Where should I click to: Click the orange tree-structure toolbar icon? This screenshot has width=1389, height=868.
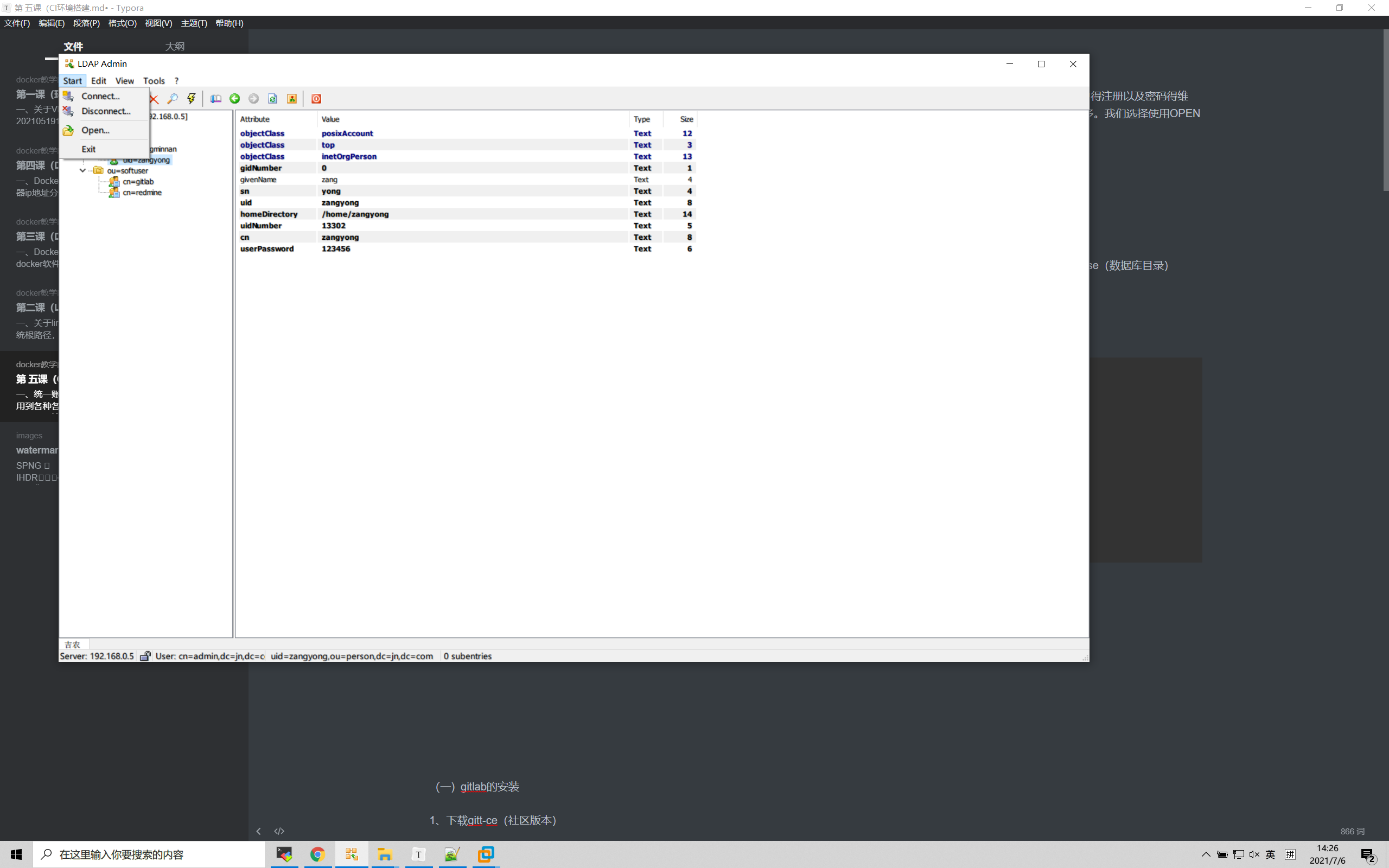[x=291, y=99]
